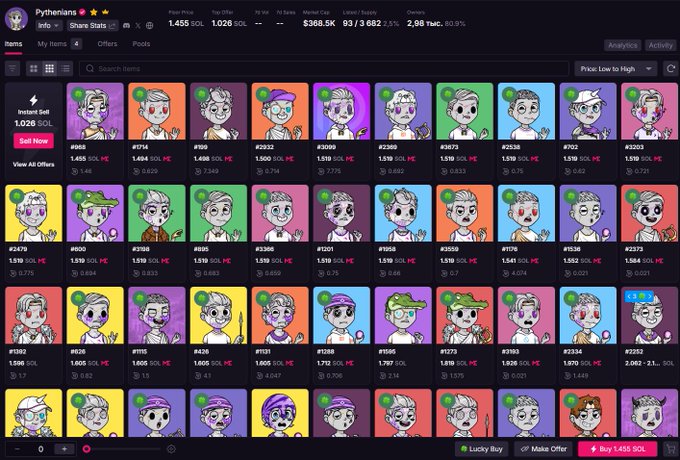Image resolution: width=680 pixels, height=460 pixels.
Task: Click the target icon beside sweep slider
Action: 171,449
